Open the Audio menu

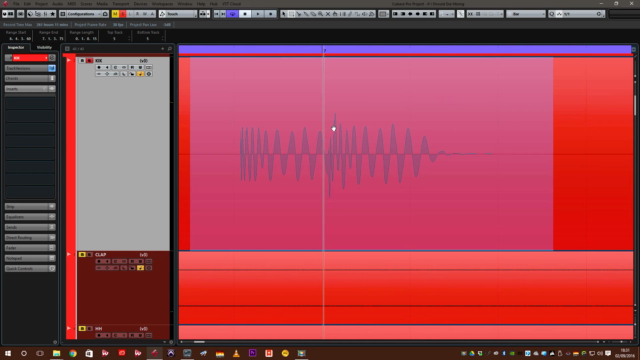click(58, 4)
